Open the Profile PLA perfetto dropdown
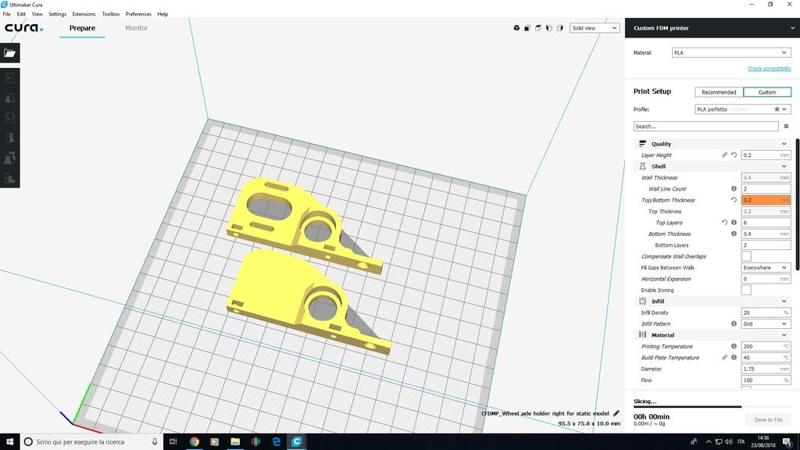 (x=742, y=109)
